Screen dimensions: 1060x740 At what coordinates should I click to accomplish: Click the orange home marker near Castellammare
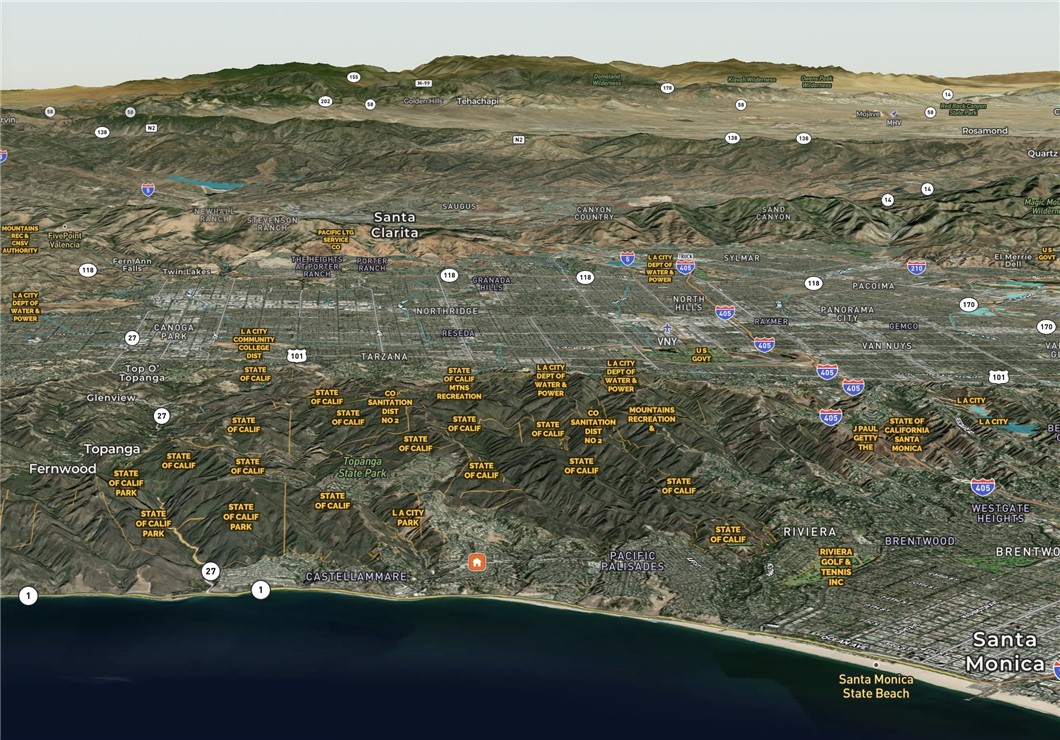pos(477,562)
